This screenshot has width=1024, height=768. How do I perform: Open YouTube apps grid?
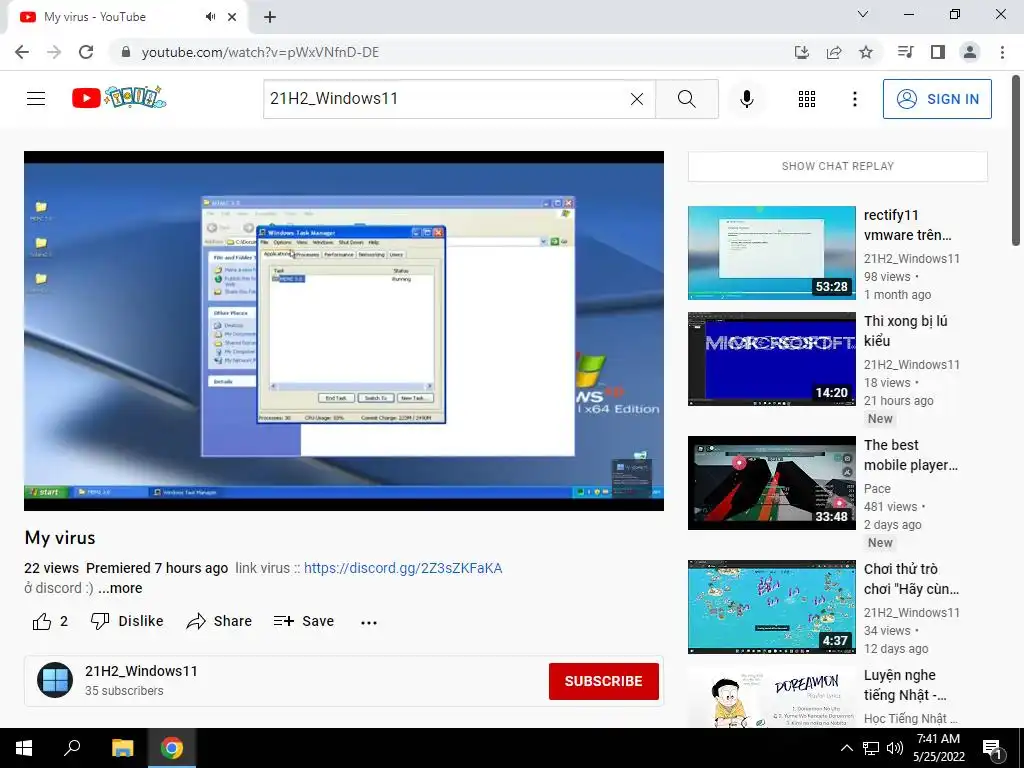click(807, 99)
